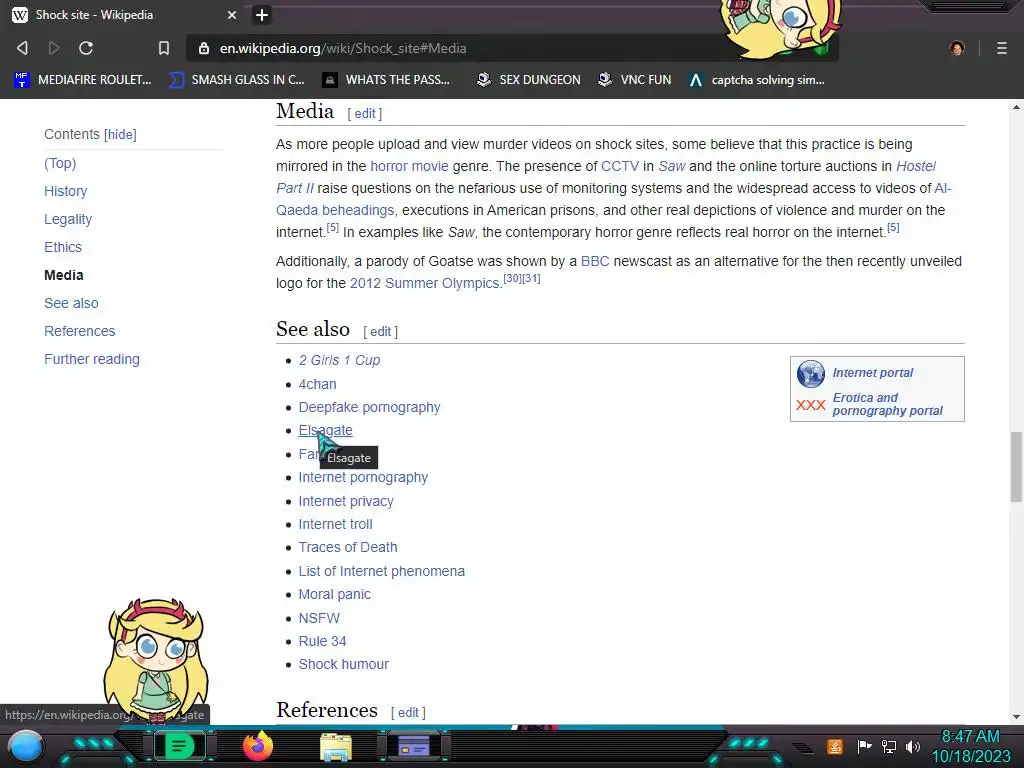Open the Action Center flag tray icon

864,746
